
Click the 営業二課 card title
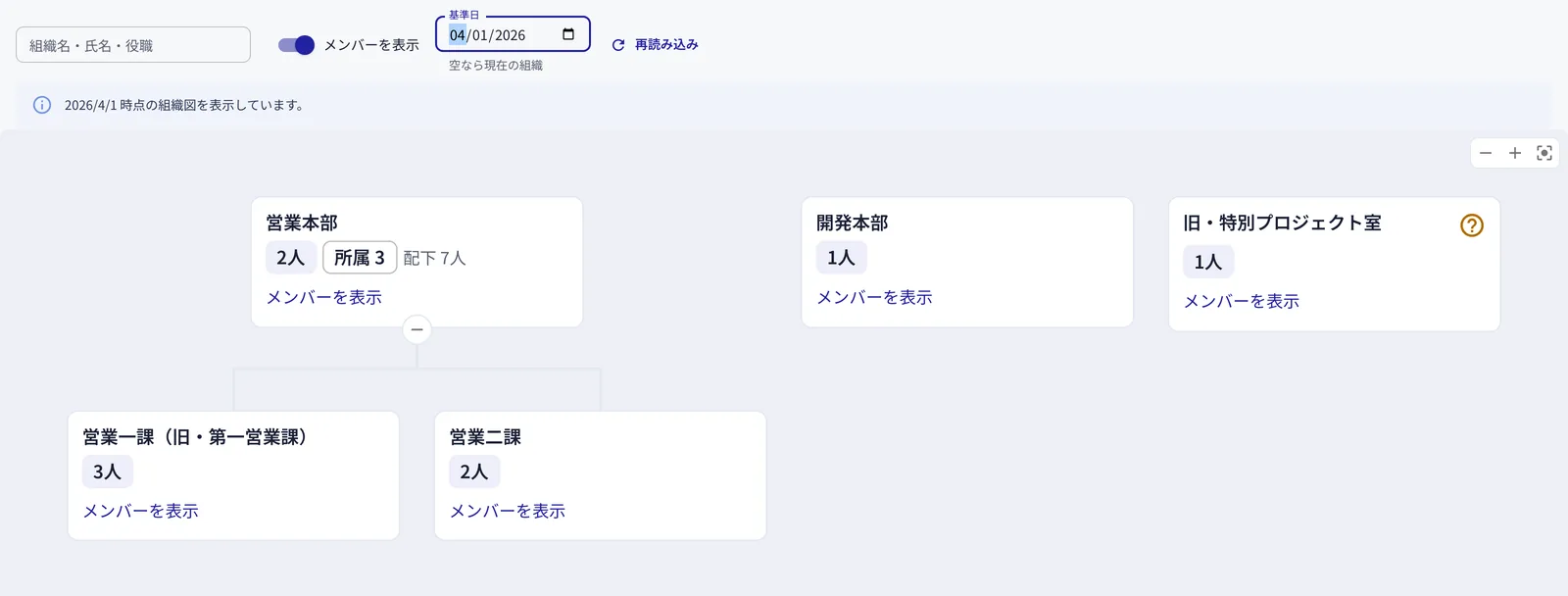(x=485, y=436)
